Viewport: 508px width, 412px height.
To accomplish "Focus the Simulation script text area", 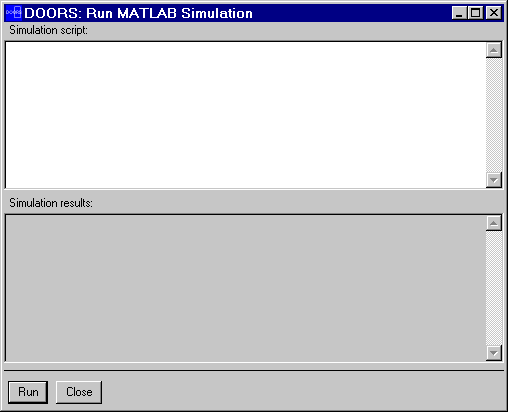I will pyautogui.click(x=246, y=115).
